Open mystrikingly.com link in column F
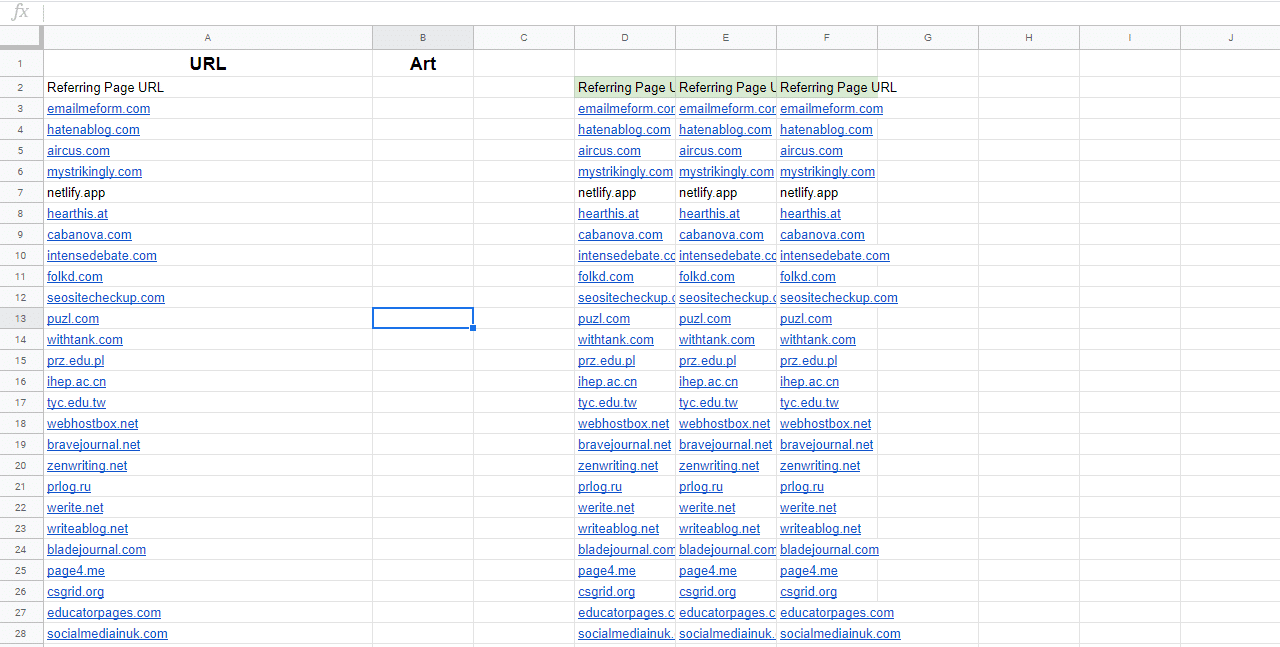Image resolution: width=1280 pixels, height=647 pixels. point(827,171)
